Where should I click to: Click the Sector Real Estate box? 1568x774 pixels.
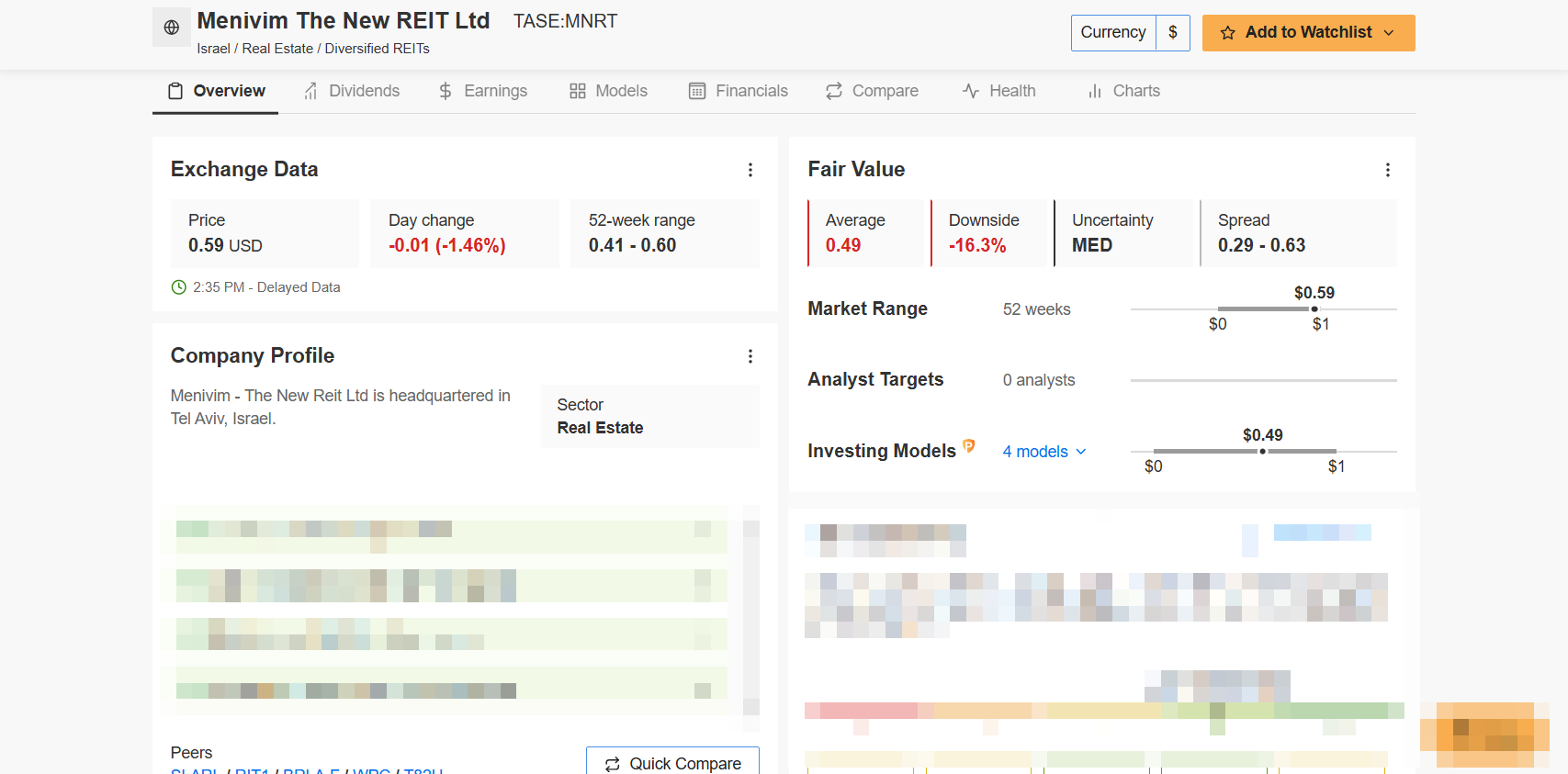pos(650,416)
